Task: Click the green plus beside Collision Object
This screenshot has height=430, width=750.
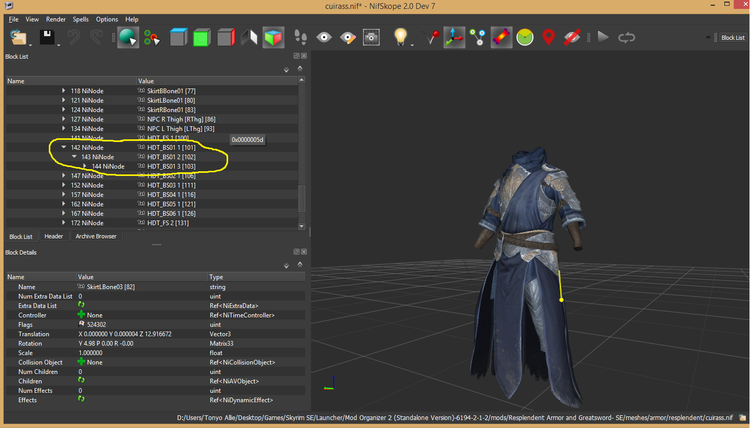Action: coord(81,362)
